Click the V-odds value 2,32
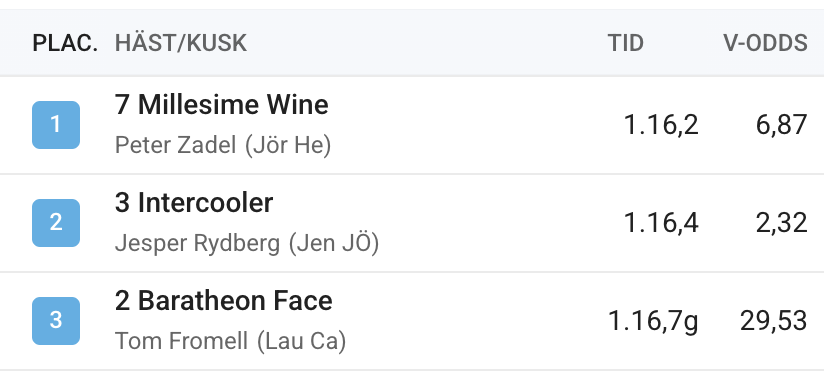Screen dimensions: 824x372 [x=781, y=223]
